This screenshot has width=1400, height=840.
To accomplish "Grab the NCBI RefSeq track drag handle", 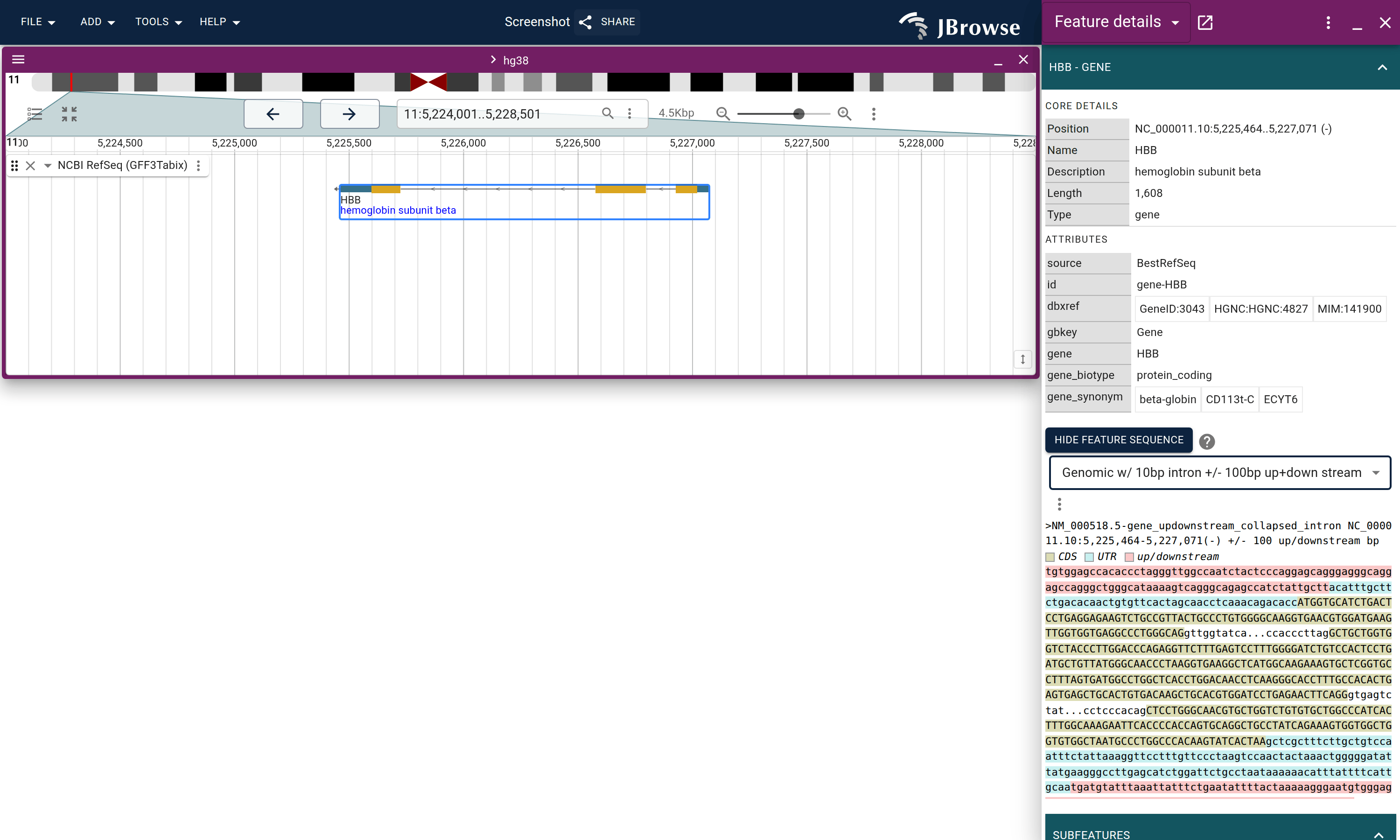I will pyautogui.click(x=15, y=165).
